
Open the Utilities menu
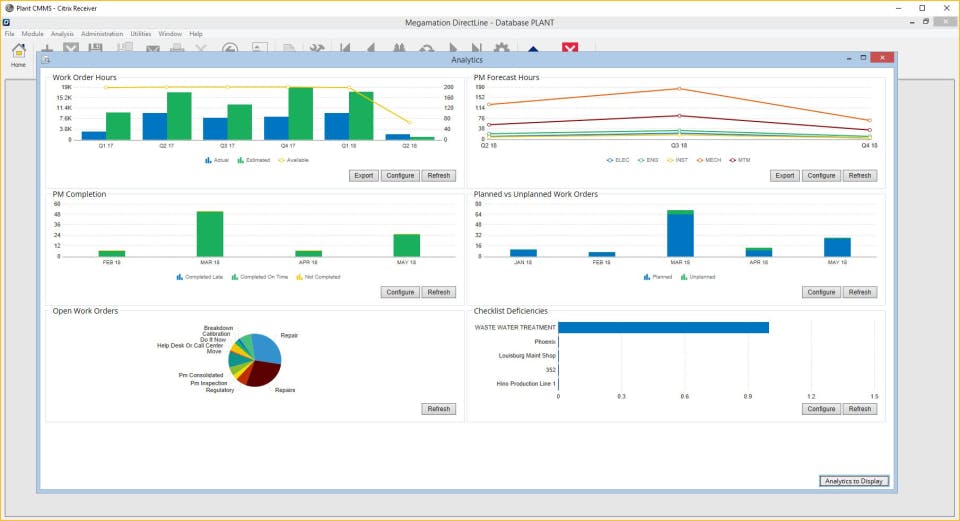pyautogui.click(x=141, y=34)
